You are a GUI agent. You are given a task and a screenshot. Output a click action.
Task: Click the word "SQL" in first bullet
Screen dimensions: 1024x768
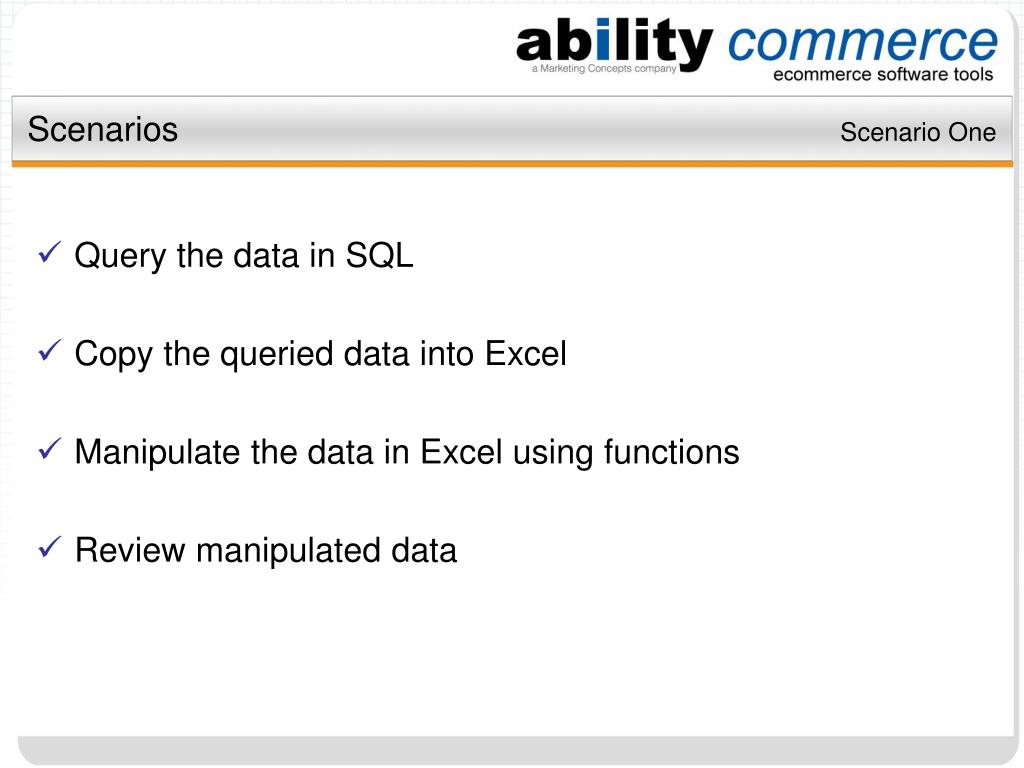379,255
